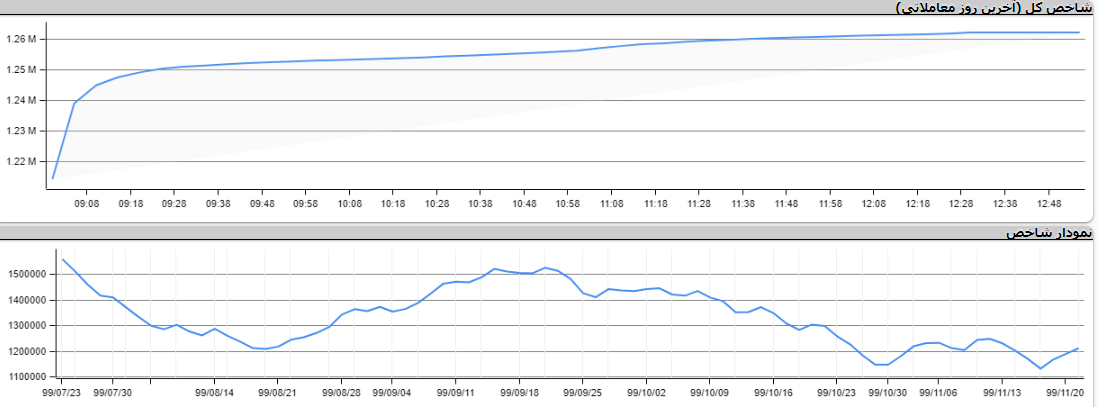This screenshot has height=407, width=1098.
Task: Select the 10:08 tick on the time axis
Action: [x=349, y=203]
